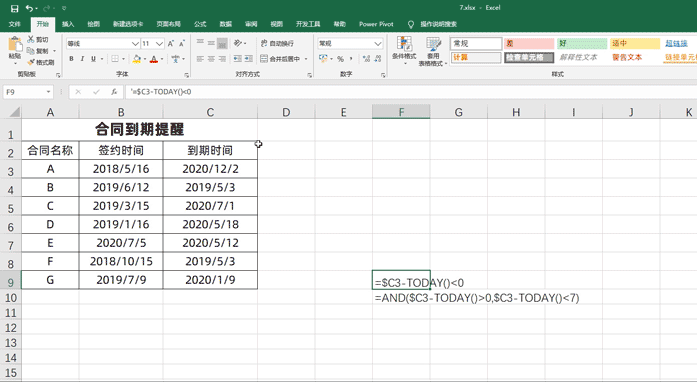Toggle Bold formatting
This screenshot has width=697, height=382.
pos(71,59)
